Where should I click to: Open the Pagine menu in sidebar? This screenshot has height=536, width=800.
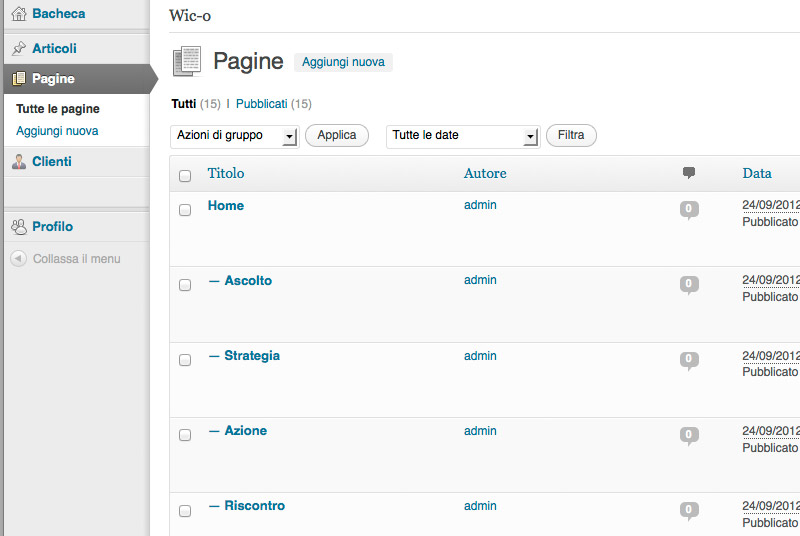tap(54, 79)
